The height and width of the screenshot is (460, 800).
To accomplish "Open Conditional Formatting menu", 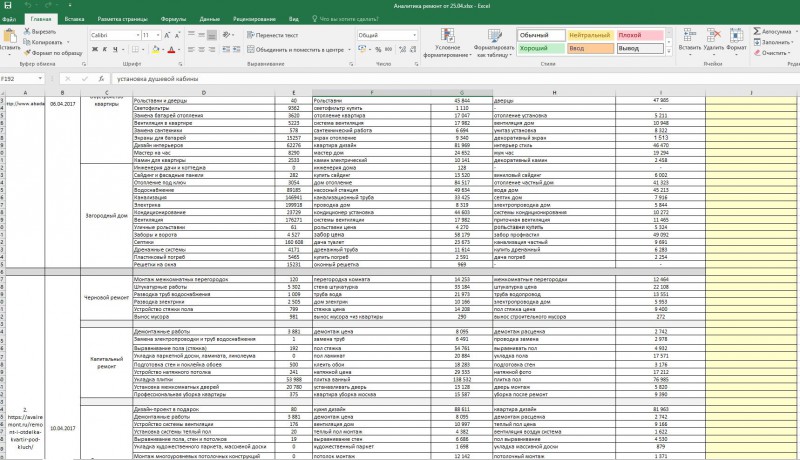I will click(447, 36).
